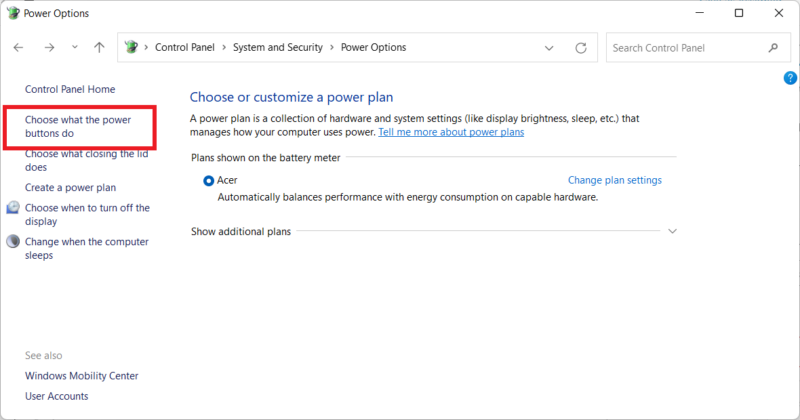
Task: Open Tell me more about power plans
Action: point(451,132)
